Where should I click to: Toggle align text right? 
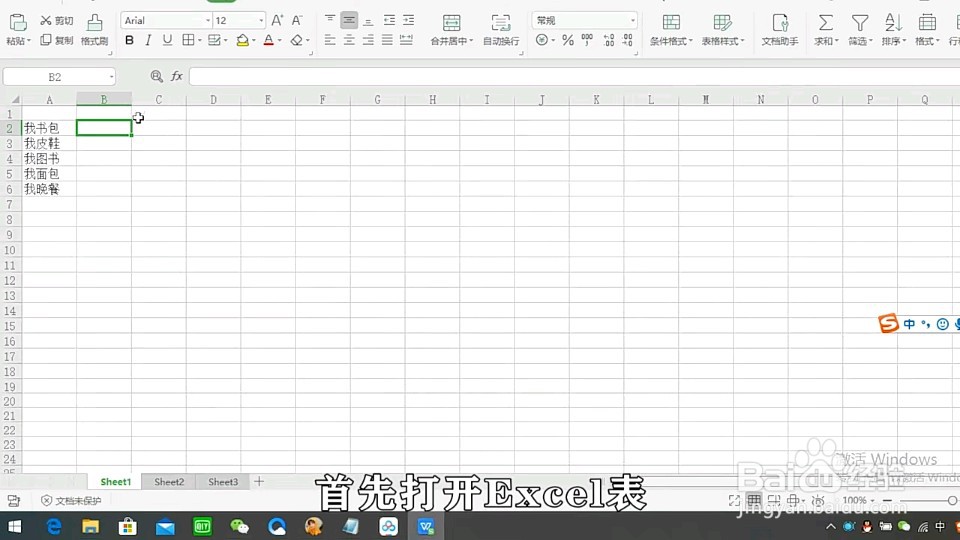[368, 40]
